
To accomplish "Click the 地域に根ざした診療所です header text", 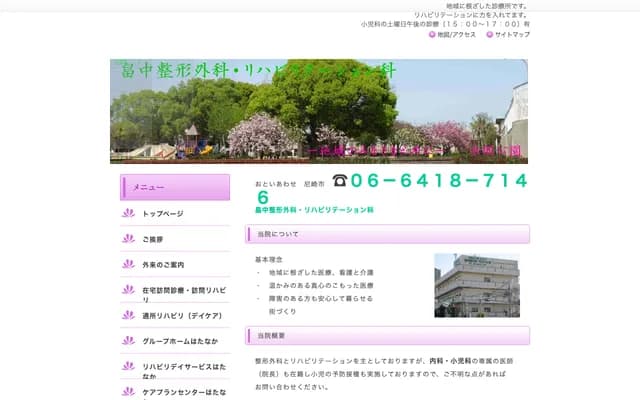I will (488, 6).
